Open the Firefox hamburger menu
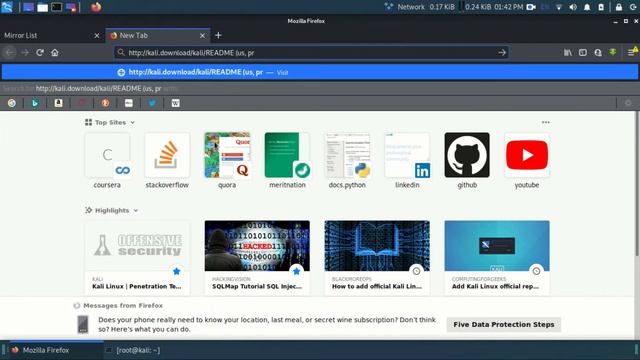This screenshot has height=360, width=640. click(631, 53)
